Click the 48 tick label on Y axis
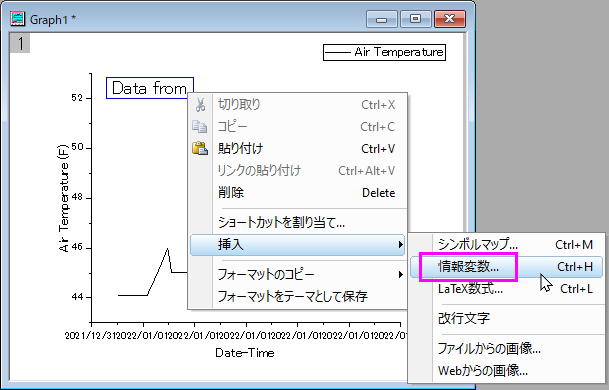609x390 pixels. (x=77, y=197)
